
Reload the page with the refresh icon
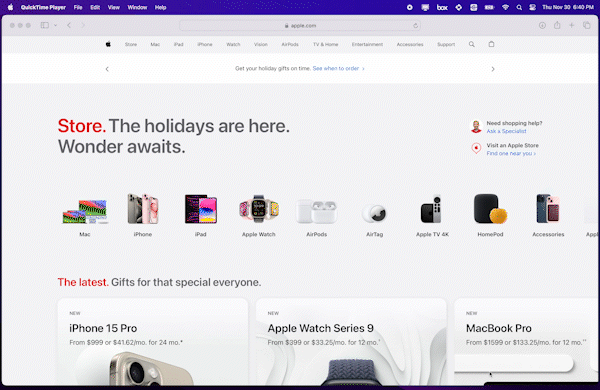click(415, 26)
